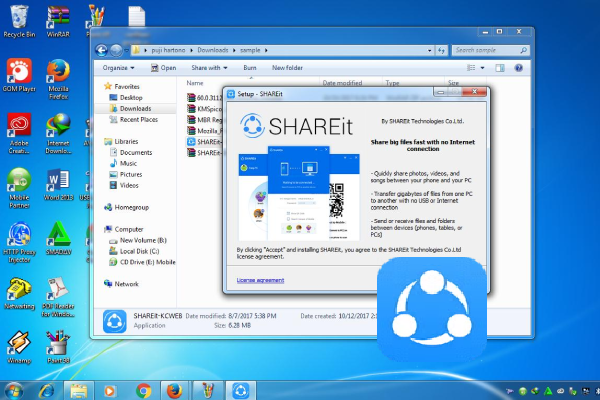
Task: Launch Google Chrome from taskbar
Action: click(143, 391)
